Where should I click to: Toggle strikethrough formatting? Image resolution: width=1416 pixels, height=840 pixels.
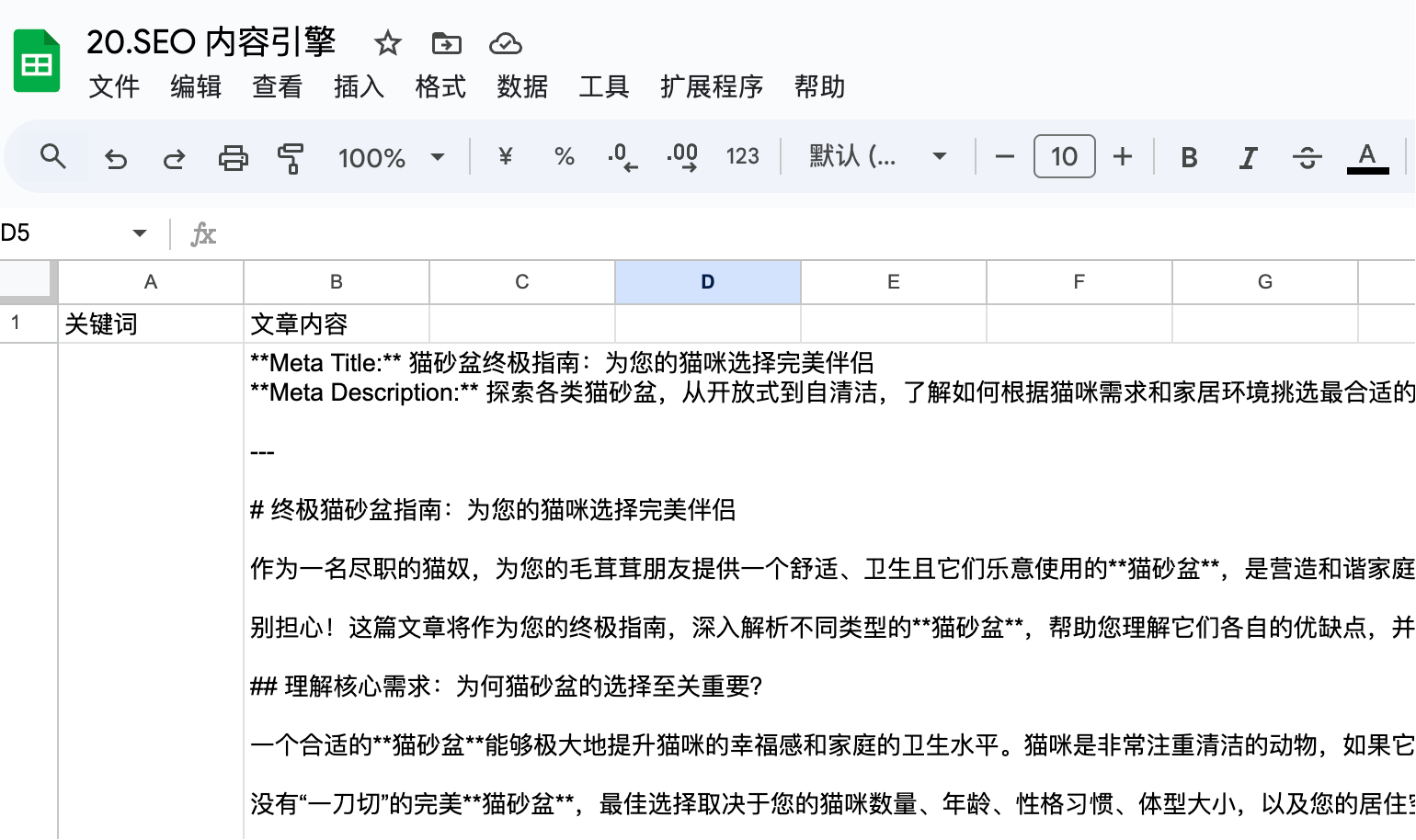pos(1307,158)
